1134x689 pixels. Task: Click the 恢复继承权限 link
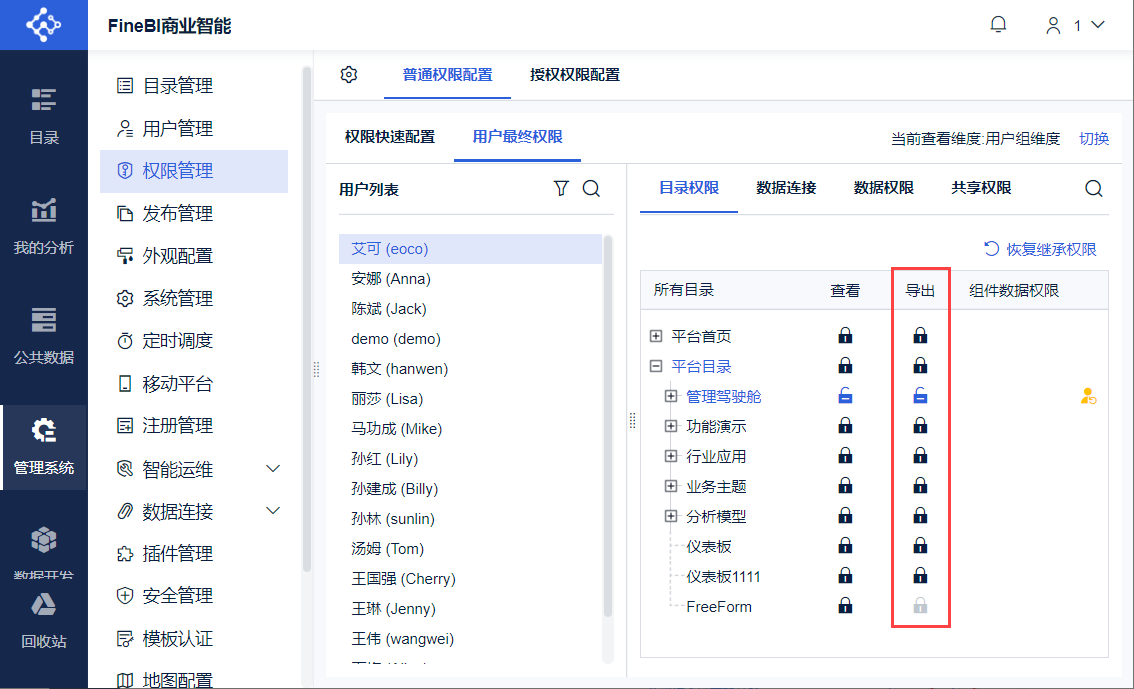(x=1040, y=249)
